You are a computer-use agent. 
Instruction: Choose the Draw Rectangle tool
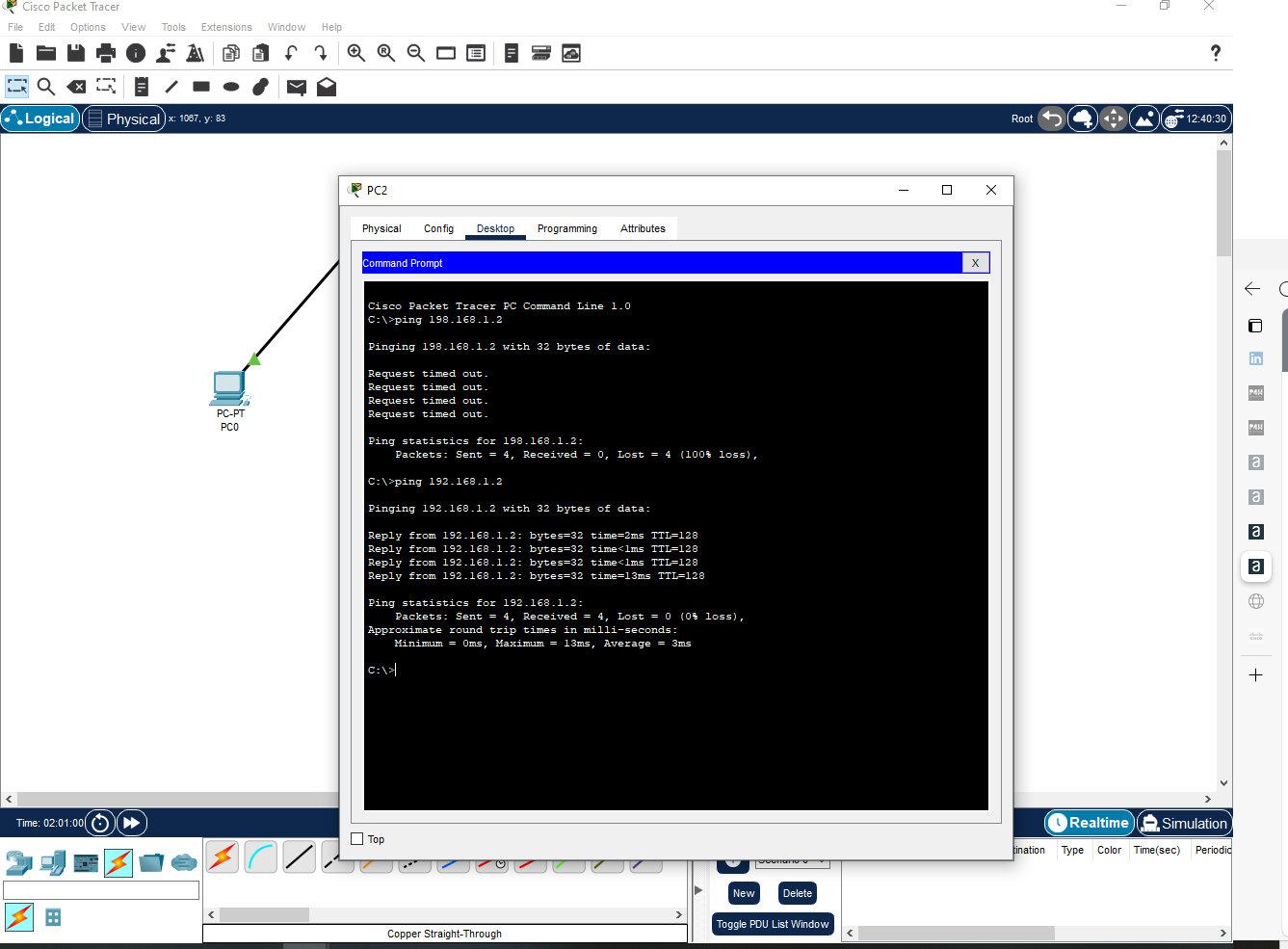point(201,87)
